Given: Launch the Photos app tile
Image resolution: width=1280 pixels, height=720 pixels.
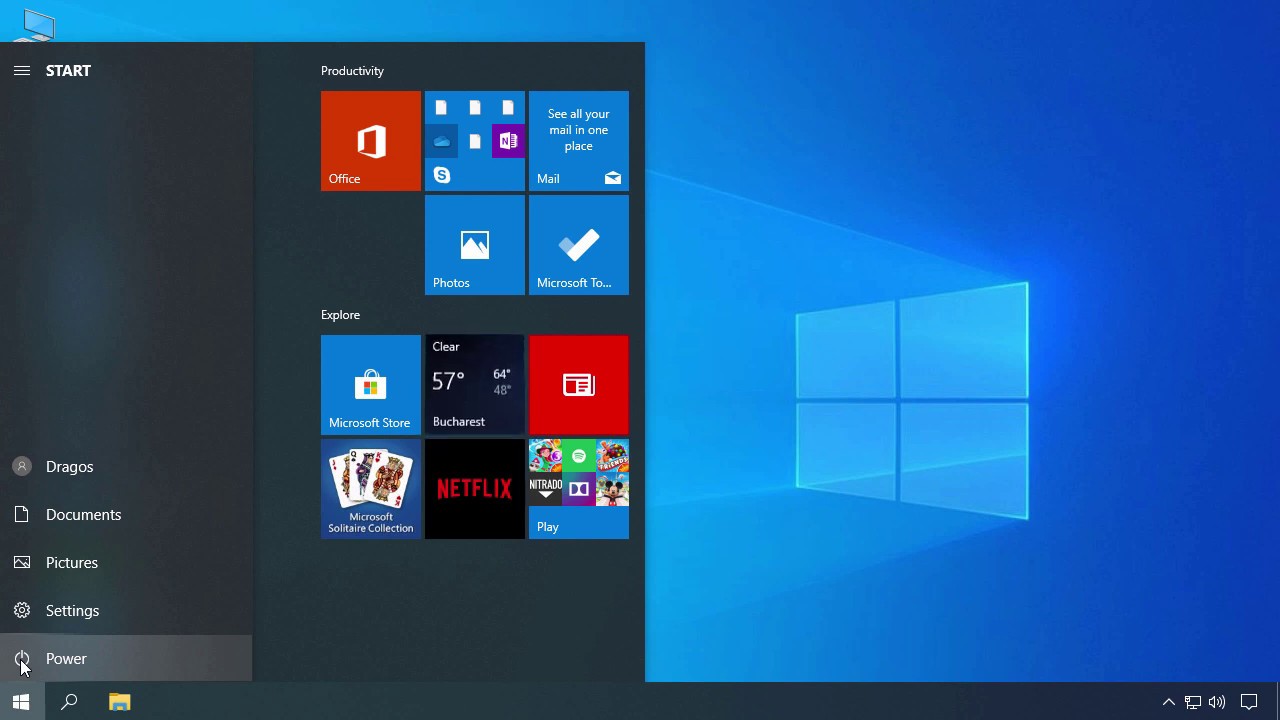Looking at the screenshot, I should click(x=474, y=245).
